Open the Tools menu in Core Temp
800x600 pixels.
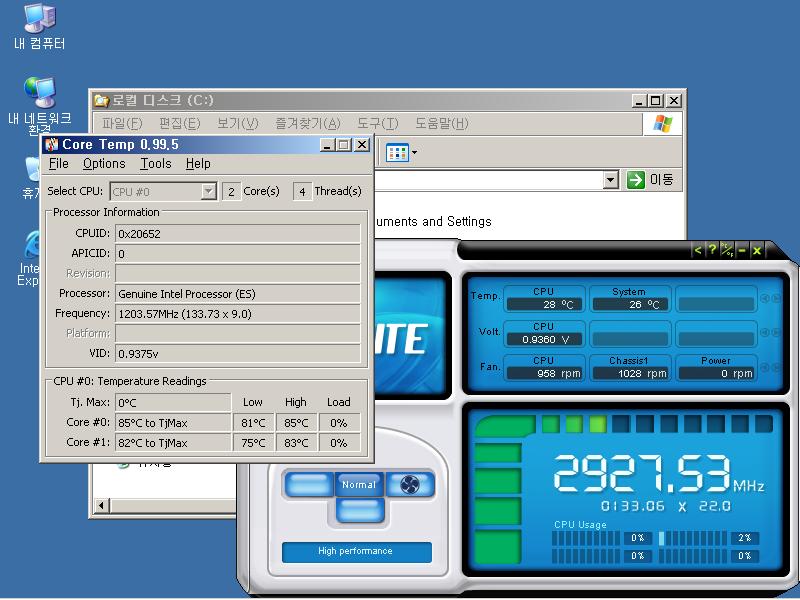pos(156,164)
